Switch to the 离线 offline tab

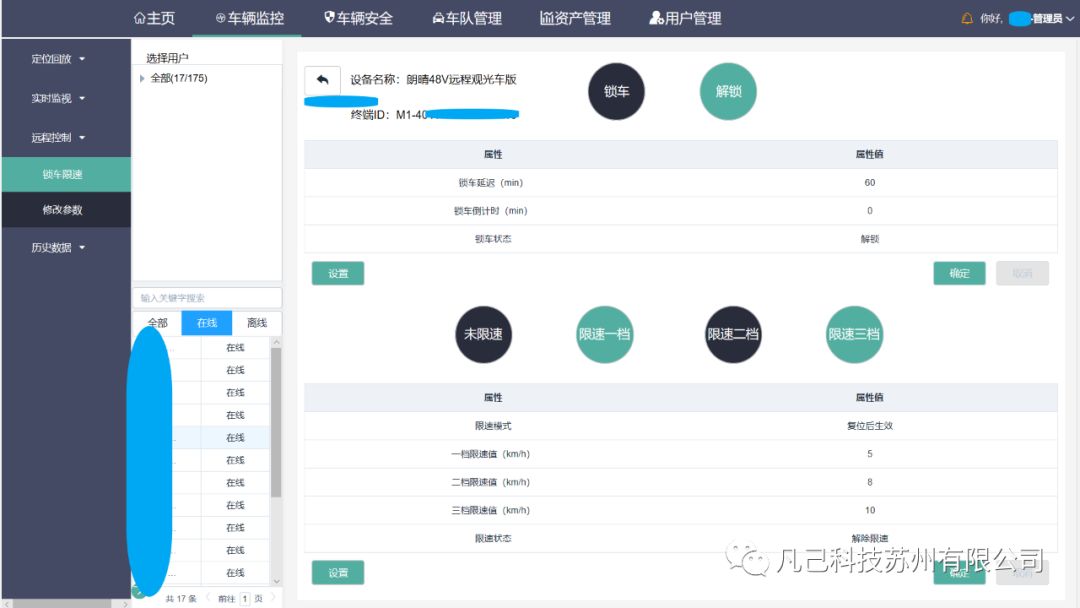click(x=257, y=323)
